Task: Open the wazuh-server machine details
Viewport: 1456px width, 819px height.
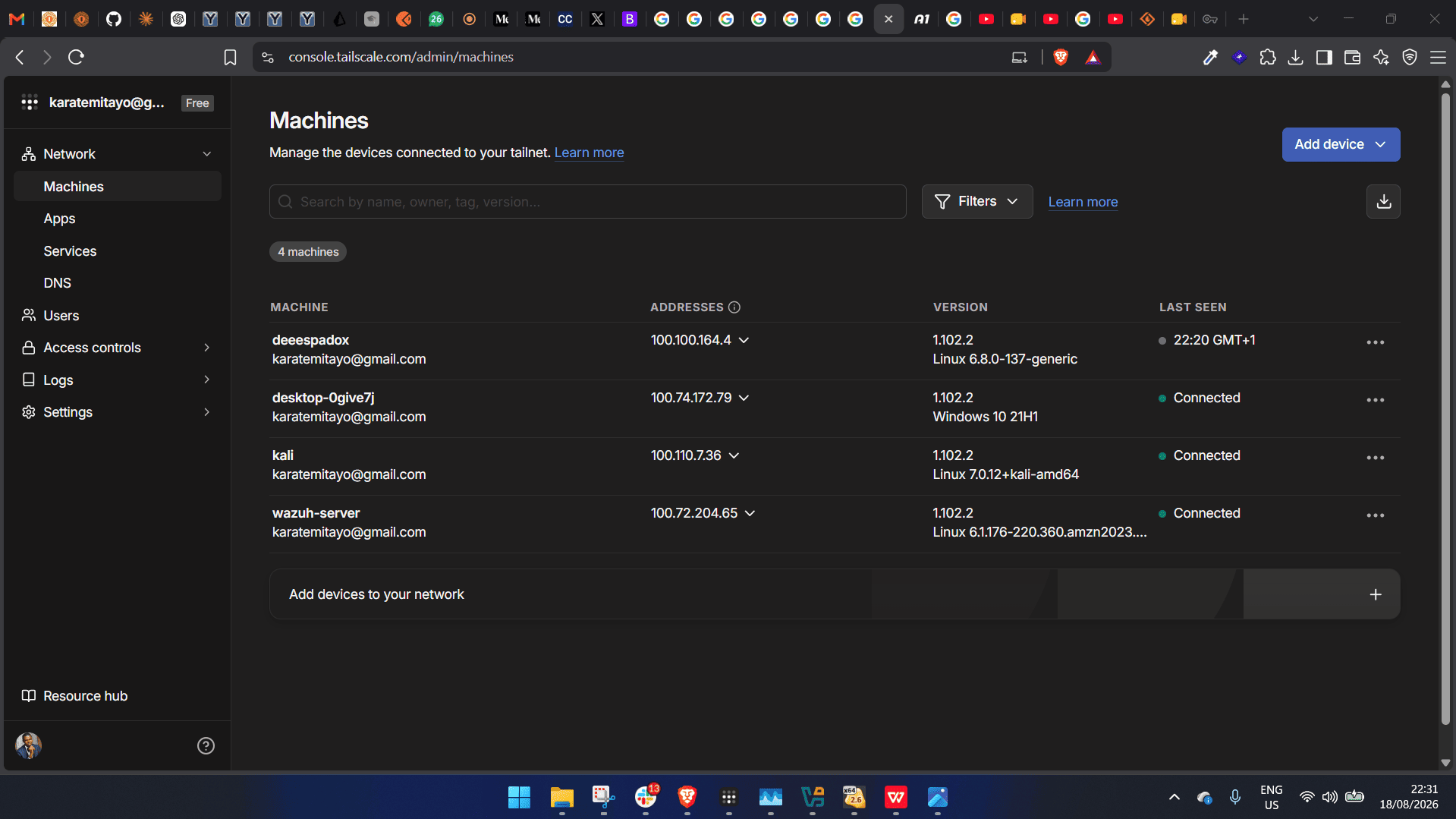Action: [316, 513]
